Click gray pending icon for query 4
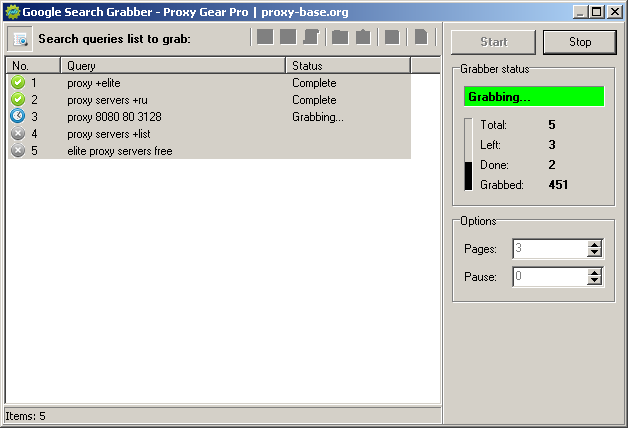This screenshot has height=428, width=628. pyautogui.click(x=18, y=134)
